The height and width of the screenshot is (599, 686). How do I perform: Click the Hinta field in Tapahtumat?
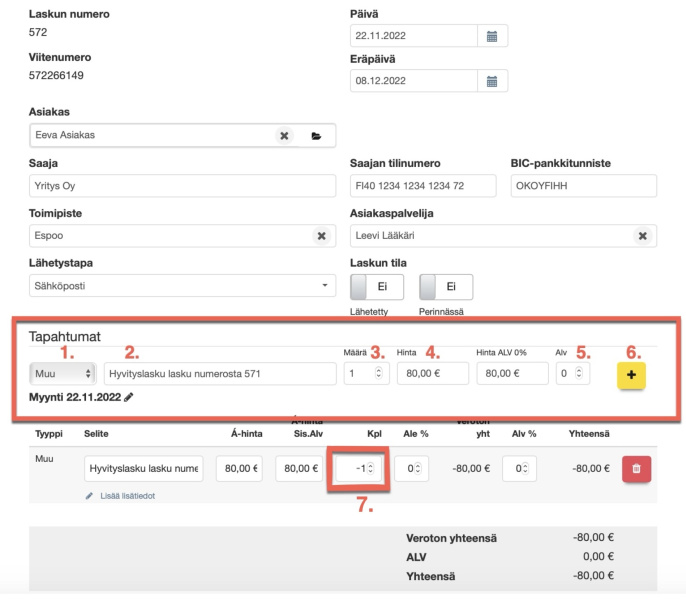tap(433, 374)
